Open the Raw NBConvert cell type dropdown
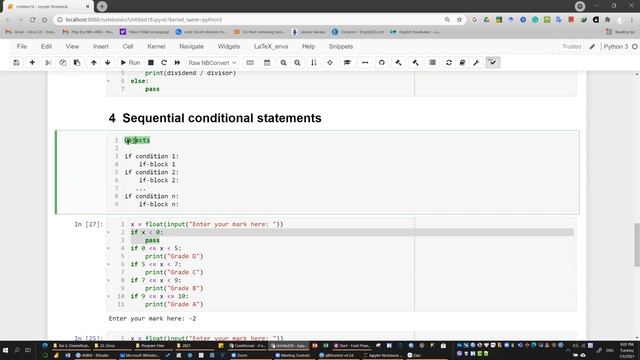The height and width of the screenshot is (360, 640). click(212, 62)
